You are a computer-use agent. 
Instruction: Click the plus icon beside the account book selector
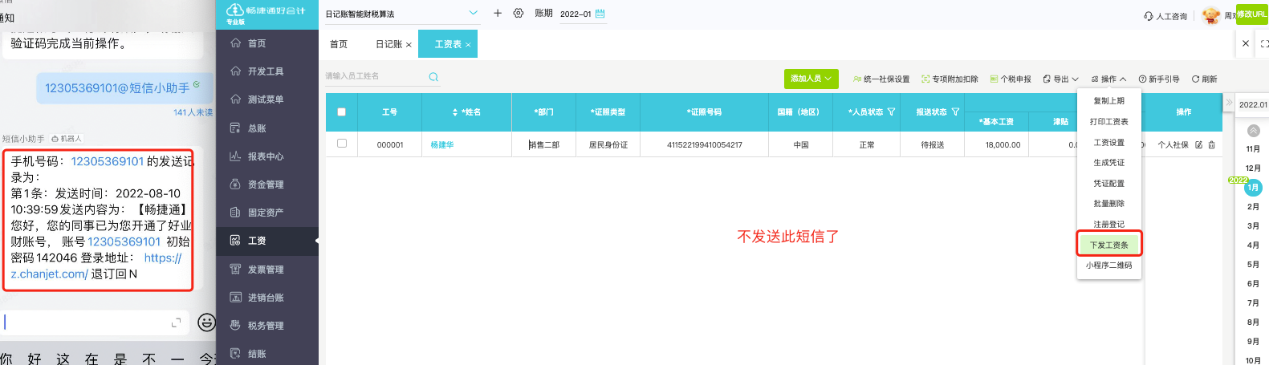point(498,13)
